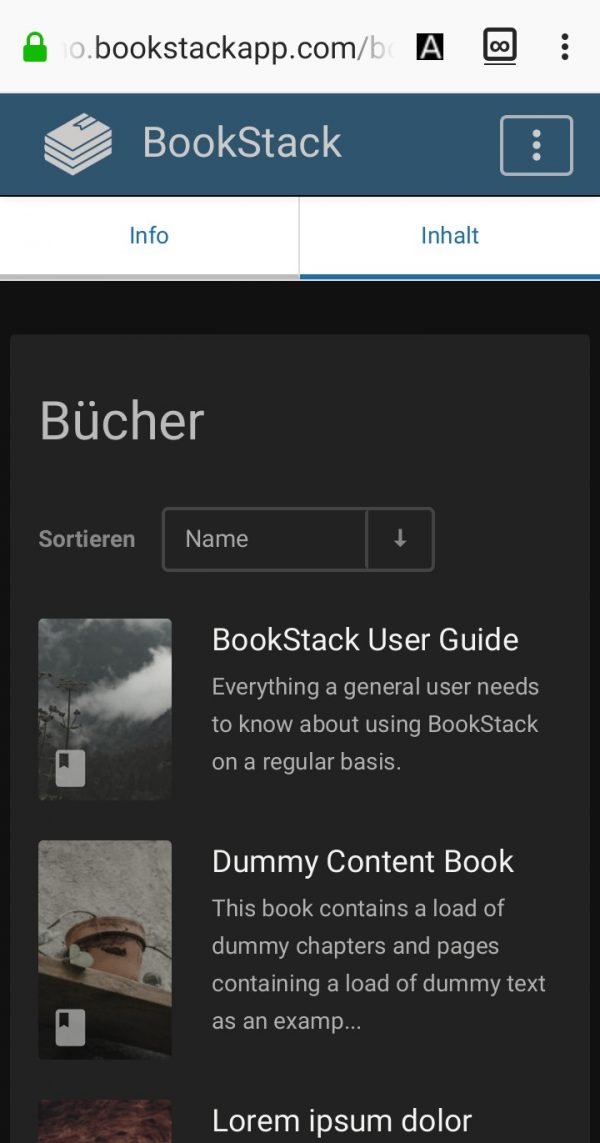Viewport: 600px width, 1143px height.
Task: Select the Inhalt tab
Action: [x=449, y=236]
